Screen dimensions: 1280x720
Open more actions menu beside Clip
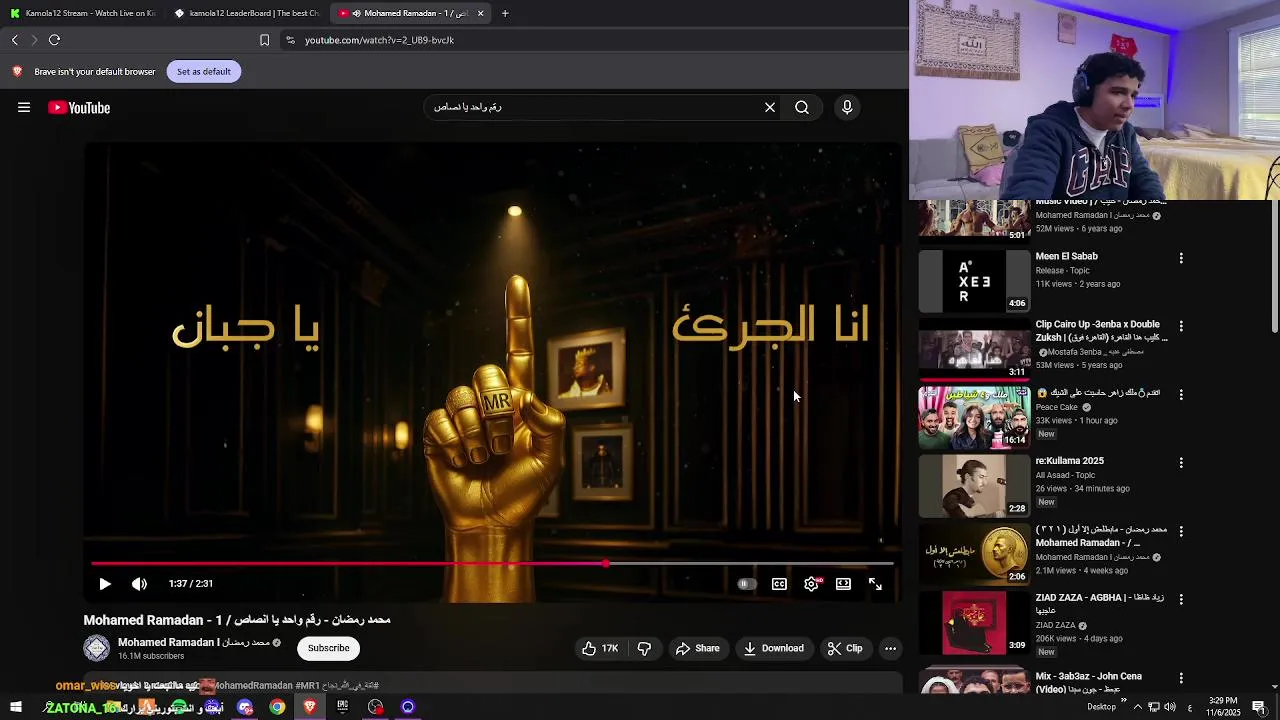(890, 648)
